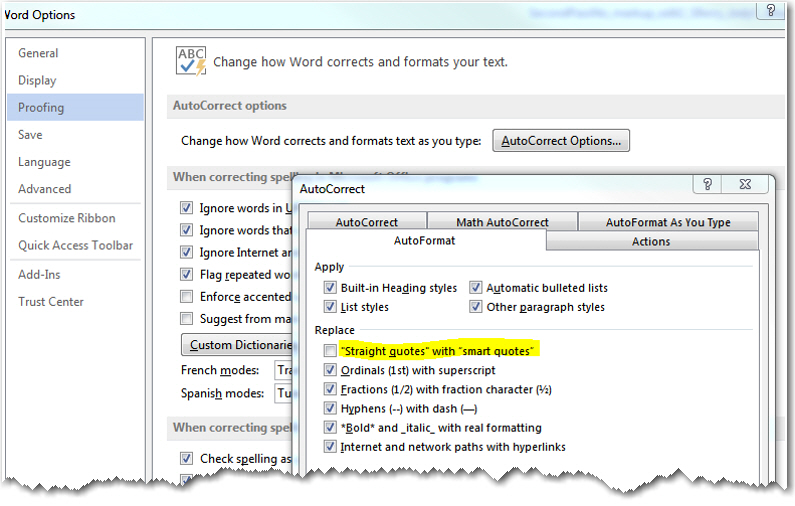Close the AutoCorrect dialog
The height and width of the screenshot is (506, 795).
[745, 184]
